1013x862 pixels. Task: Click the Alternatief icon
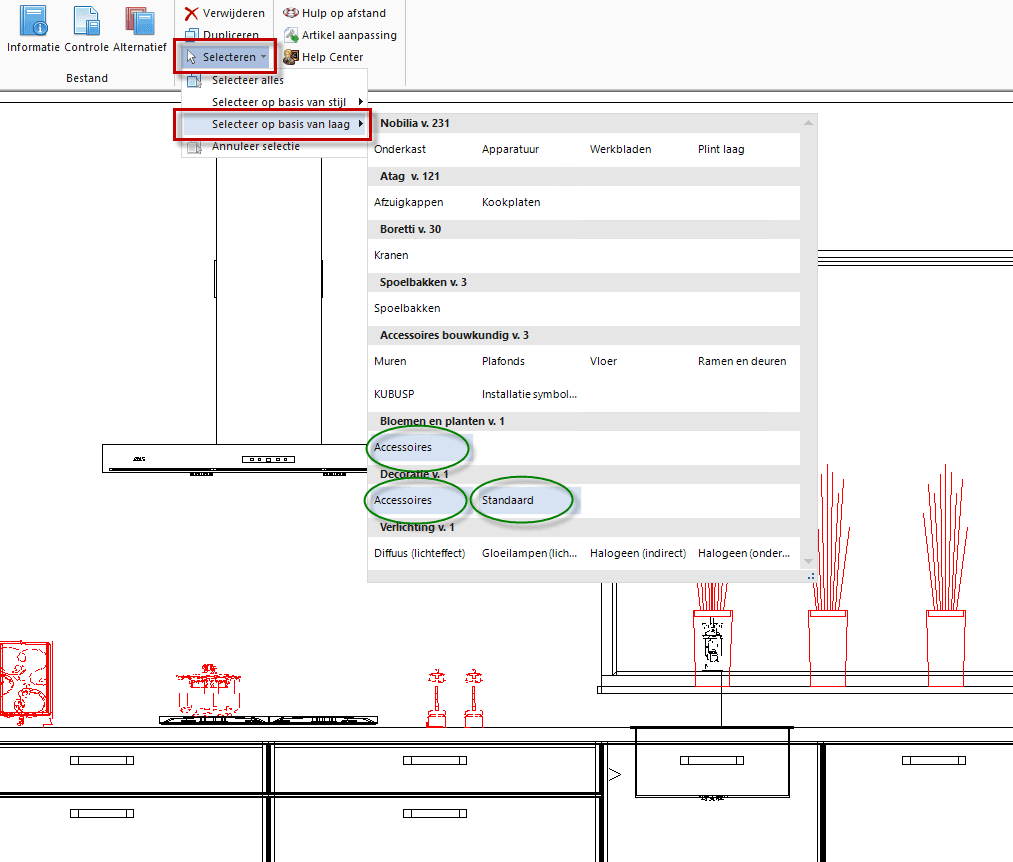coord(139,20)
